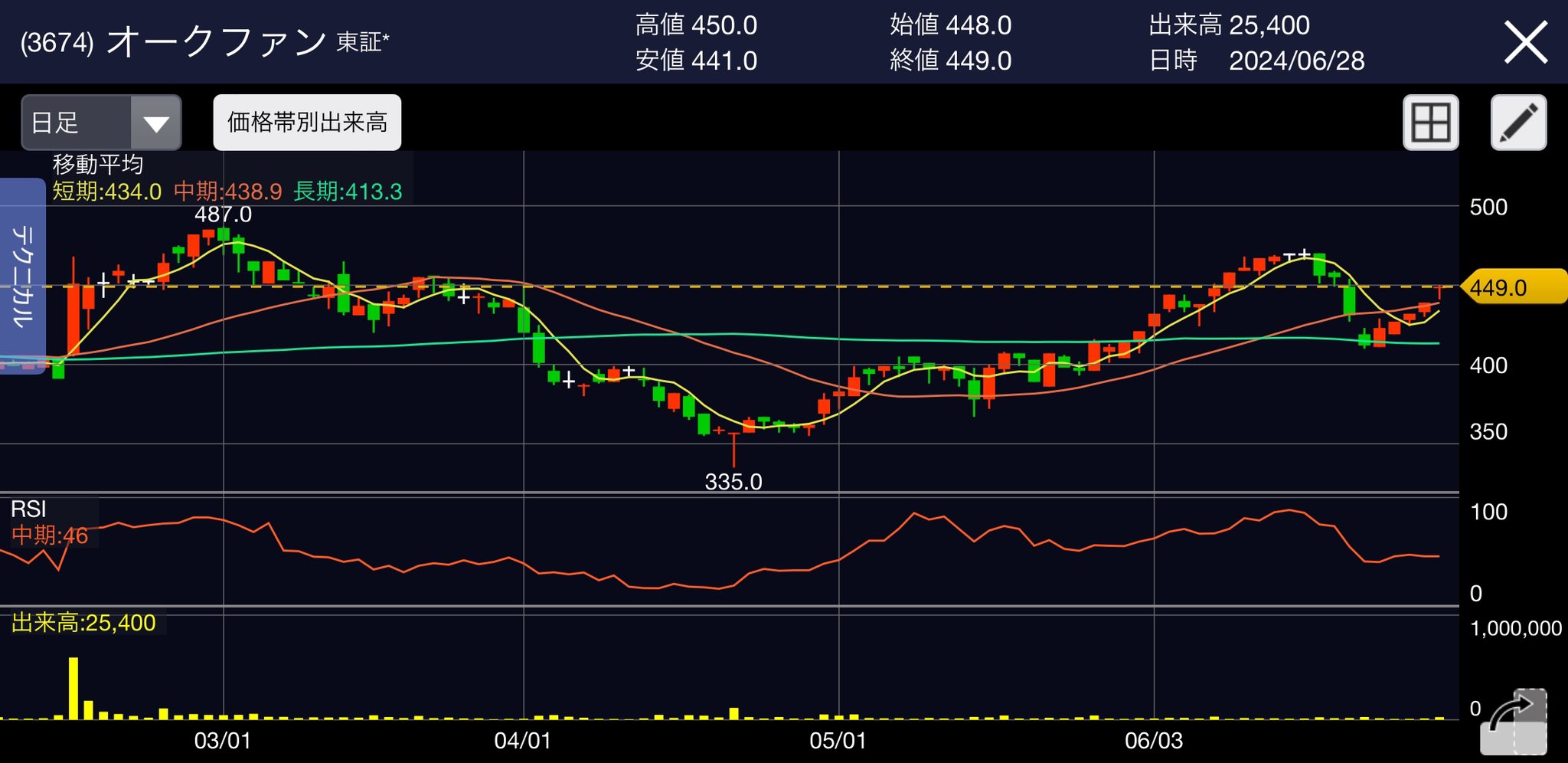Screen dimensions: 1568x763
Task: Click the 安値 441.0 header value
Action: (696, 61)
